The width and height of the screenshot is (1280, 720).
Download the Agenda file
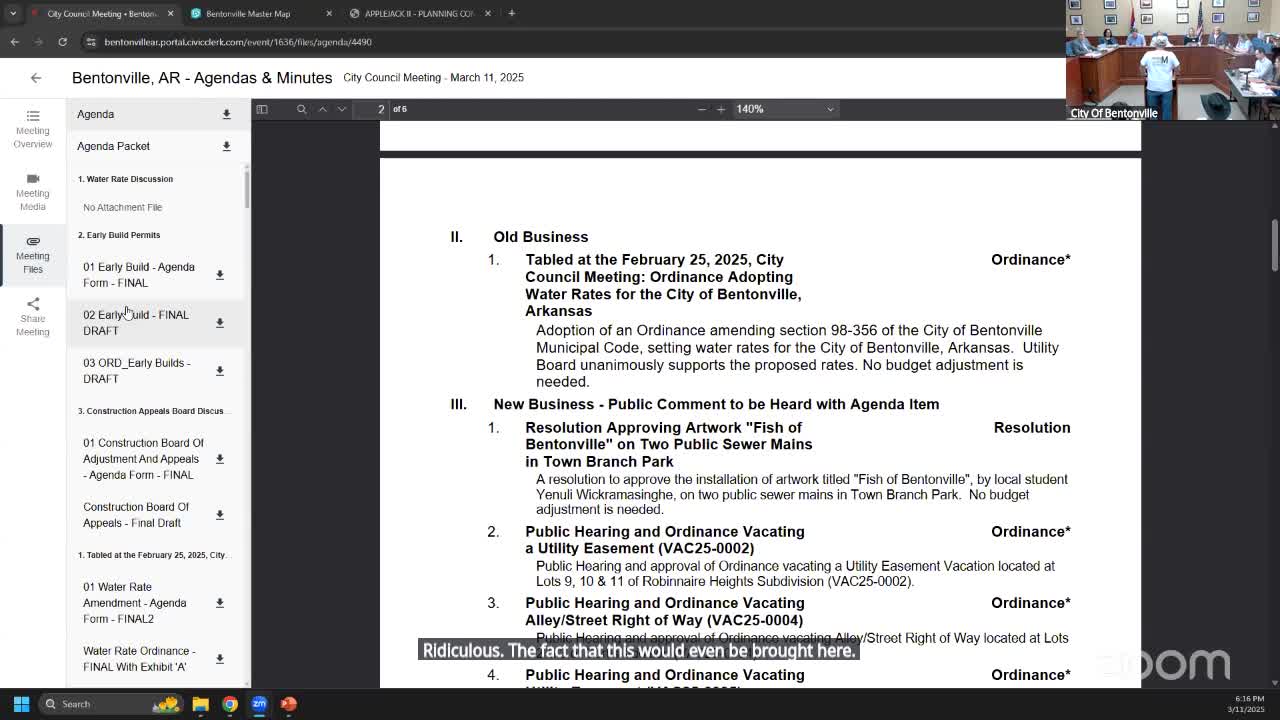coord(226,114)
